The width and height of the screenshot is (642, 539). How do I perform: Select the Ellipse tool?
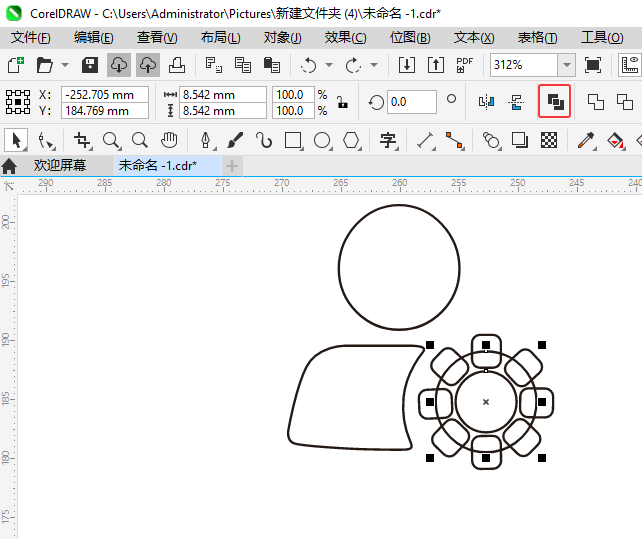[x=322, y=140]
